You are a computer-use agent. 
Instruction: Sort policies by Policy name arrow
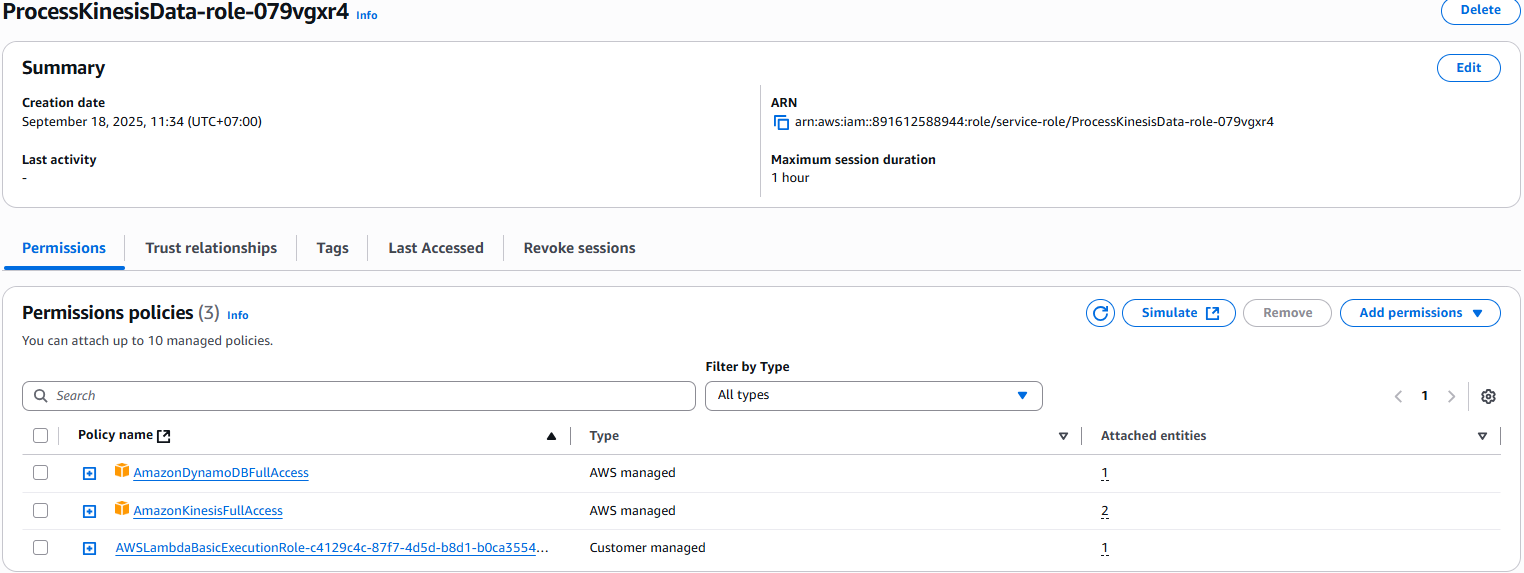(x=551, y=436)
